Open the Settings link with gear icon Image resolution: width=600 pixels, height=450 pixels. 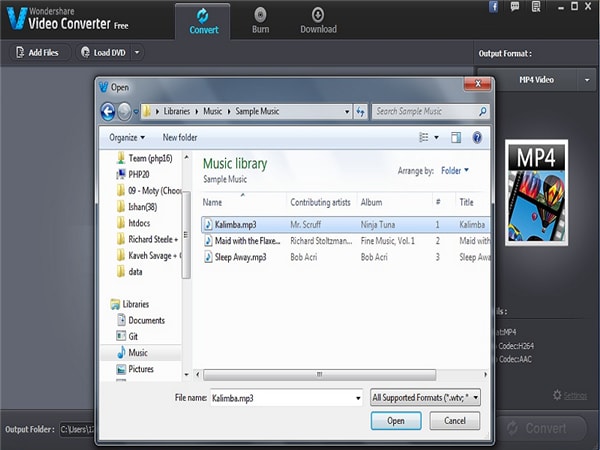(x=570, y=395)
